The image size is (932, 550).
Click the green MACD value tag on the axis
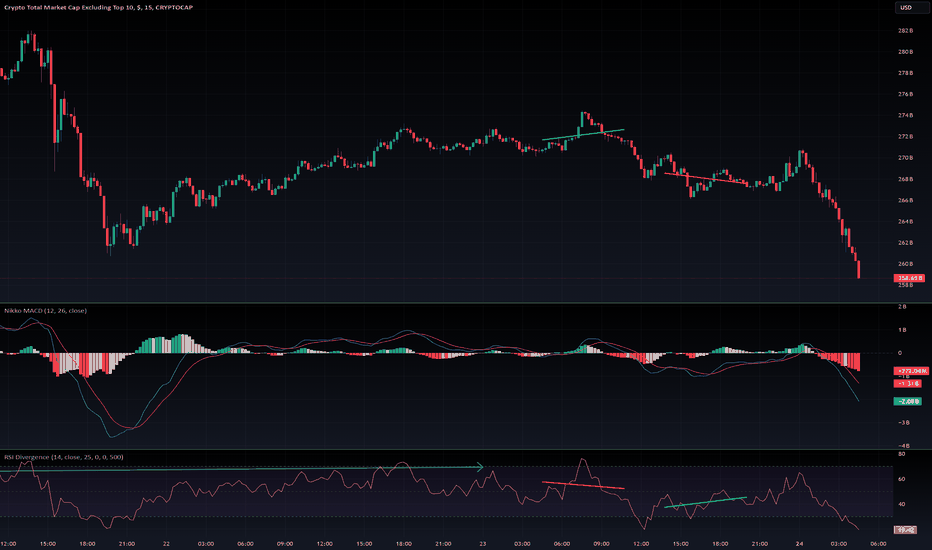(908, 401)
